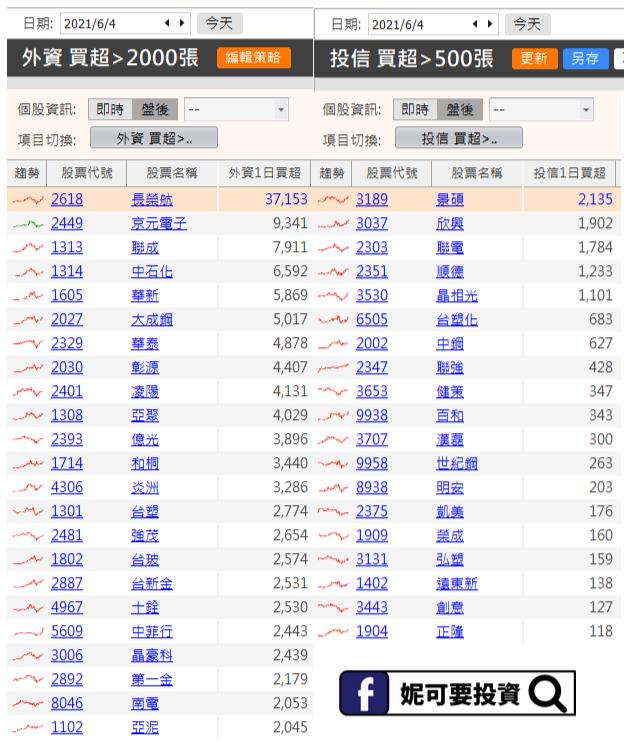Sort by 外資1日買超 column header
Screen dimensions: 627x742
click(x=265, y=173)
